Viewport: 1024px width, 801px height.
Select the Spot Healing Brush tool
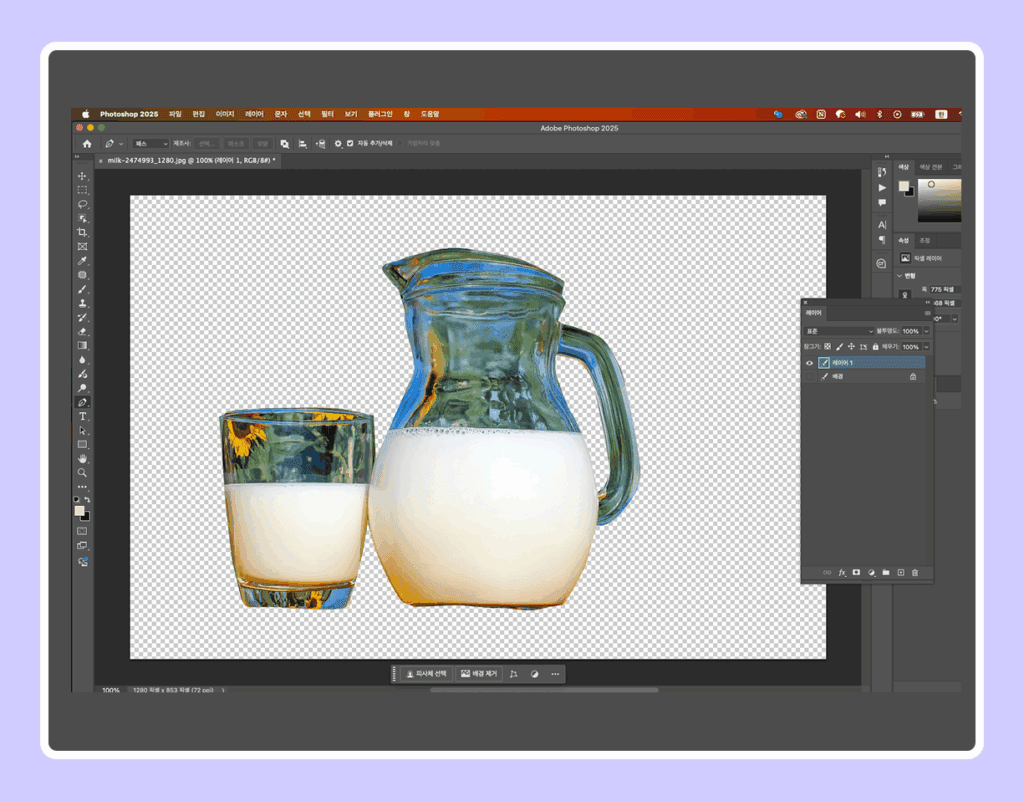[82, 275]
